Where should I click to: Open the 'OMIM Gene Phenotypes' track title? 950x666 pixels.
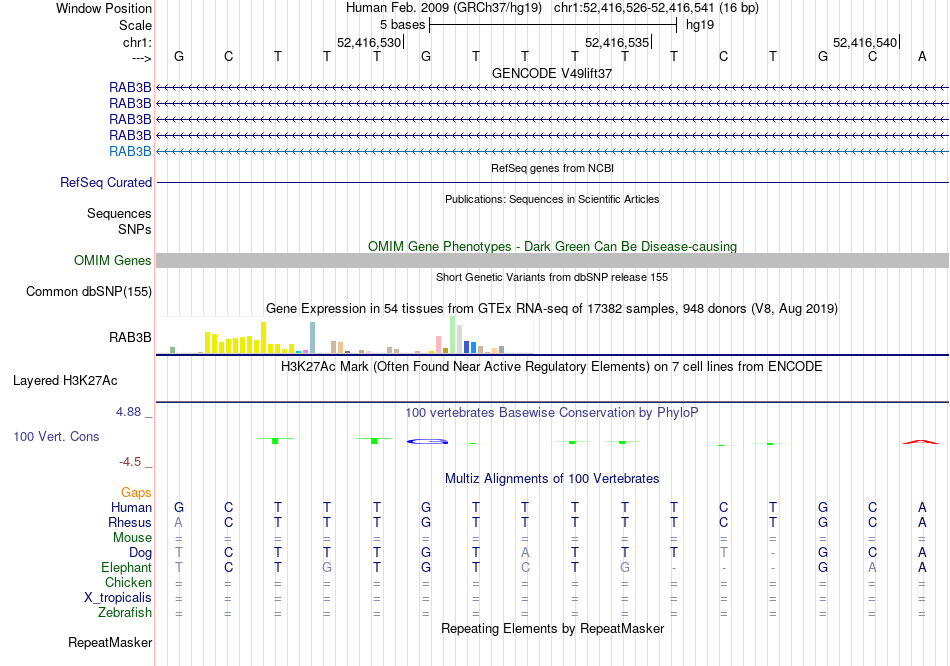tap(552, 247)
